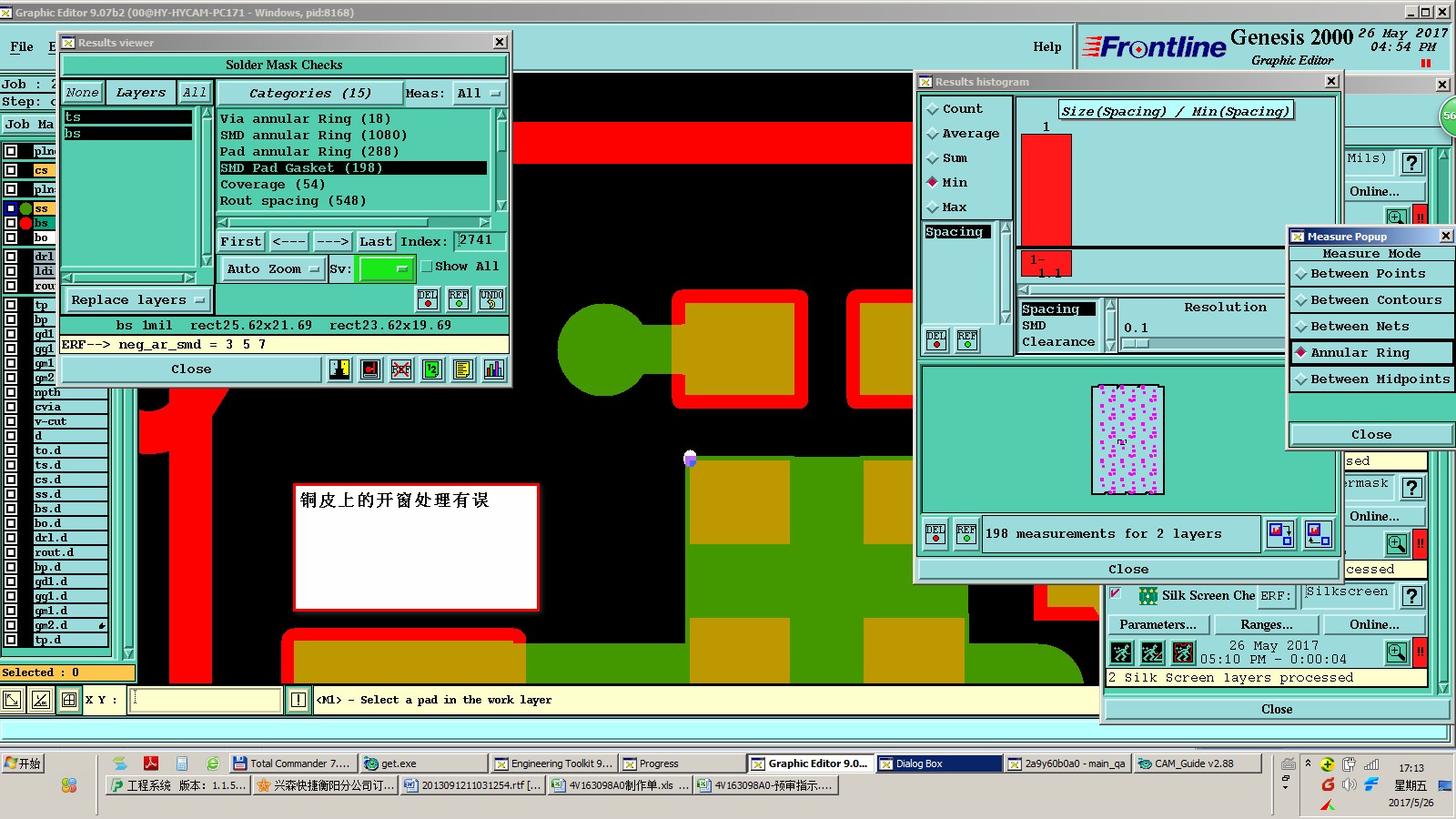Click the grid snap icon next to X Y
The height and width of the screenshot is (819, 1456).
coord(69,700)
